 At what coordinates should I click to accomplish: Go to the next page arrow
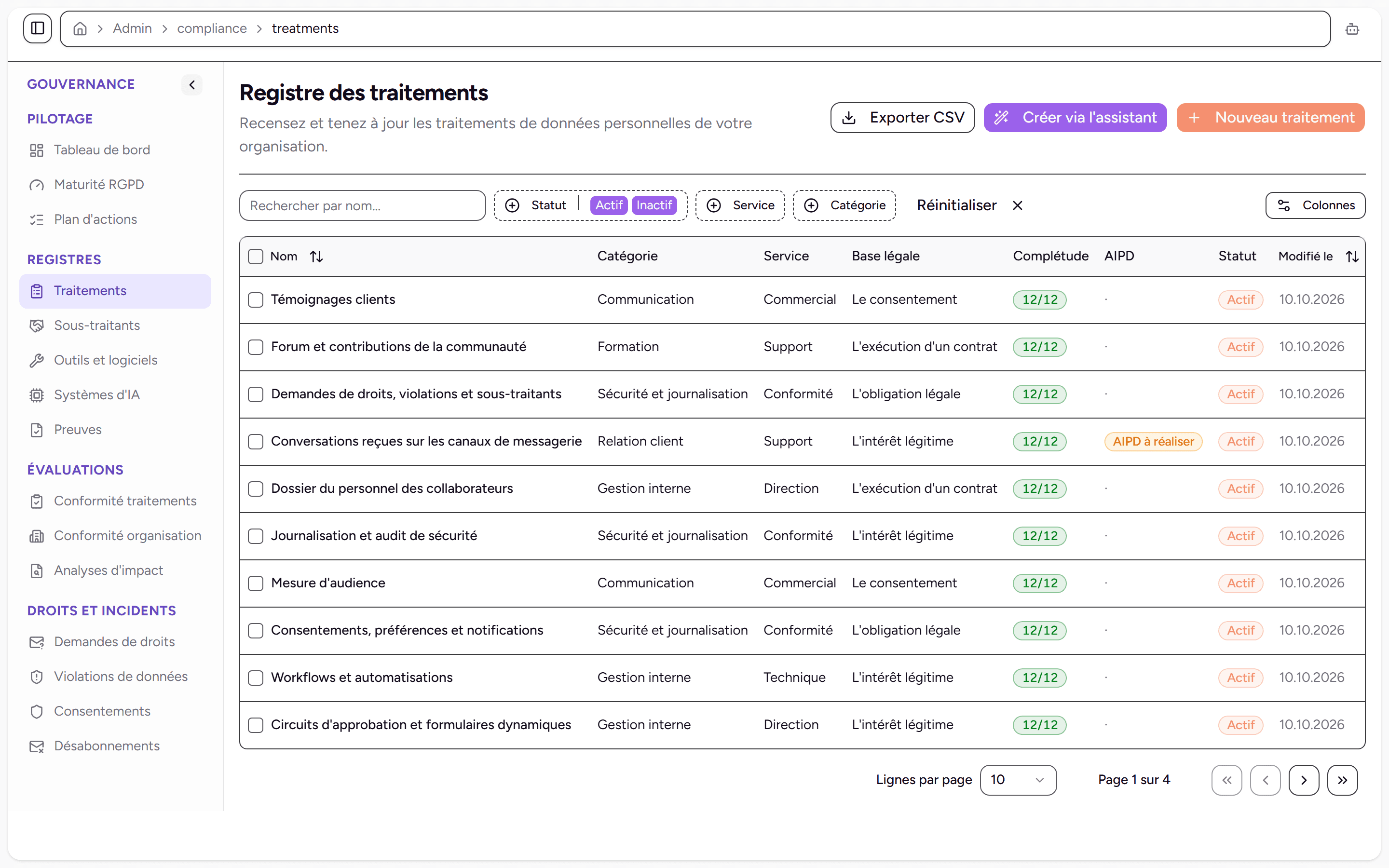(x=1304, y=780)
